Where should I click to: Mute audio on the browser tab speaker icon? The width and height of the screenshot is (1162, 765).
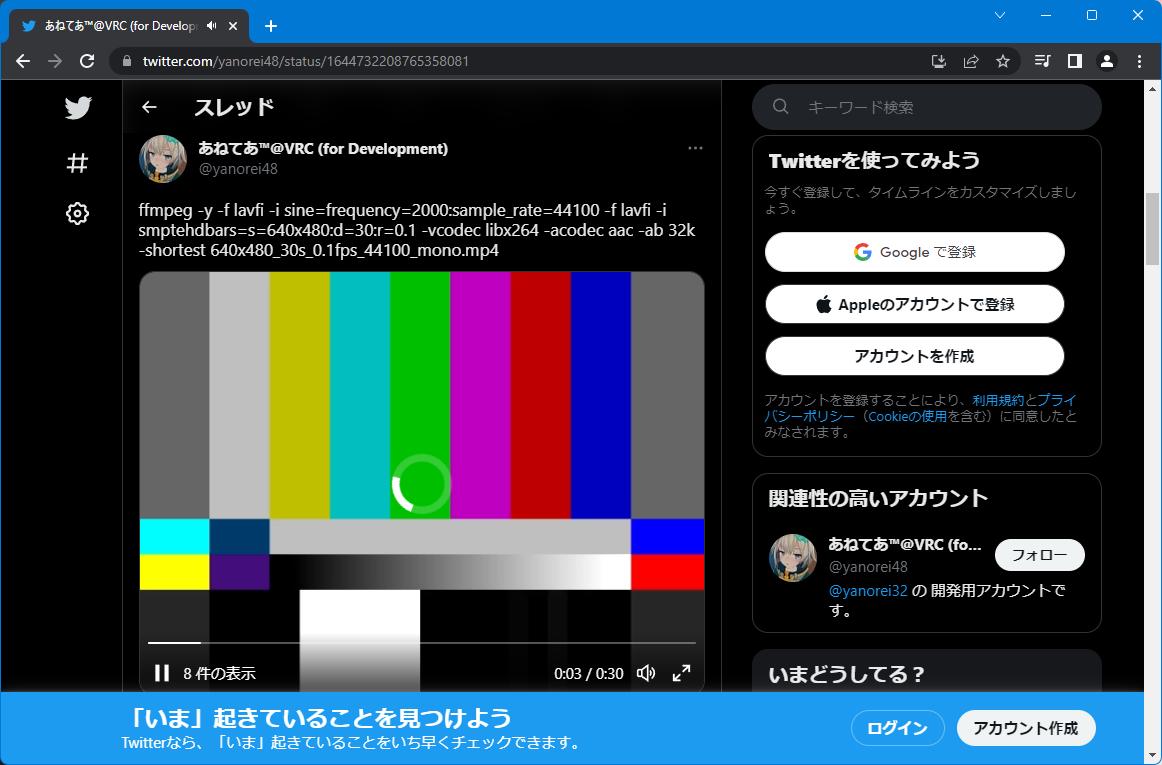pos(210,26)
